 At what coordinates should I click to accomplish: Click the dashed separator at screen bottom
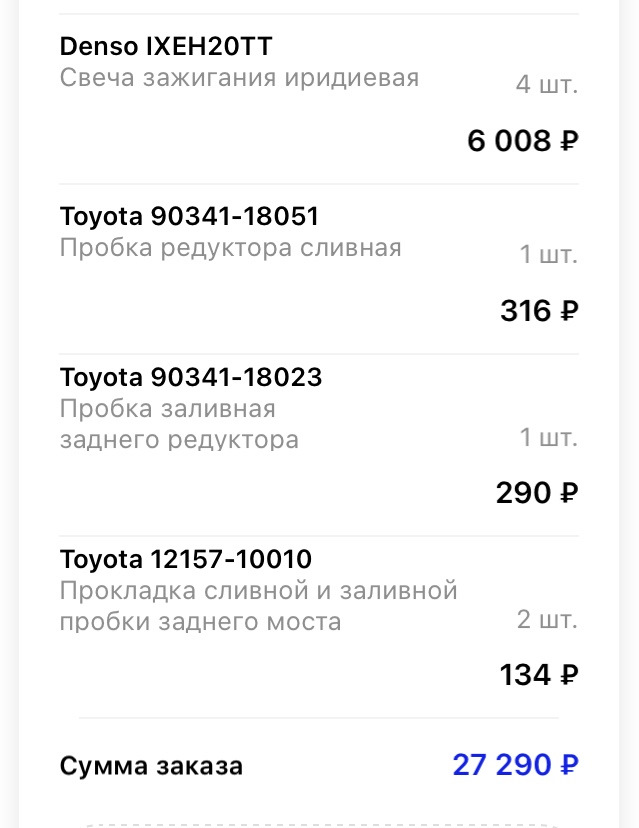pos(320,824)
